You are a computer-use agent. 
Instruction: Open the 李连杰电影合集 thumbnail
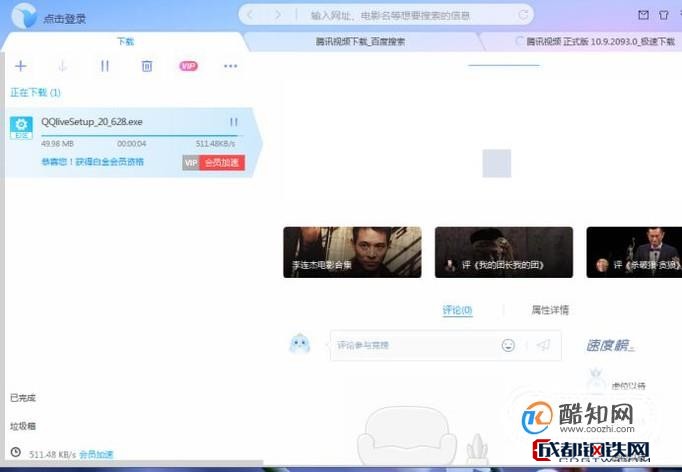(x=352, y=252)
